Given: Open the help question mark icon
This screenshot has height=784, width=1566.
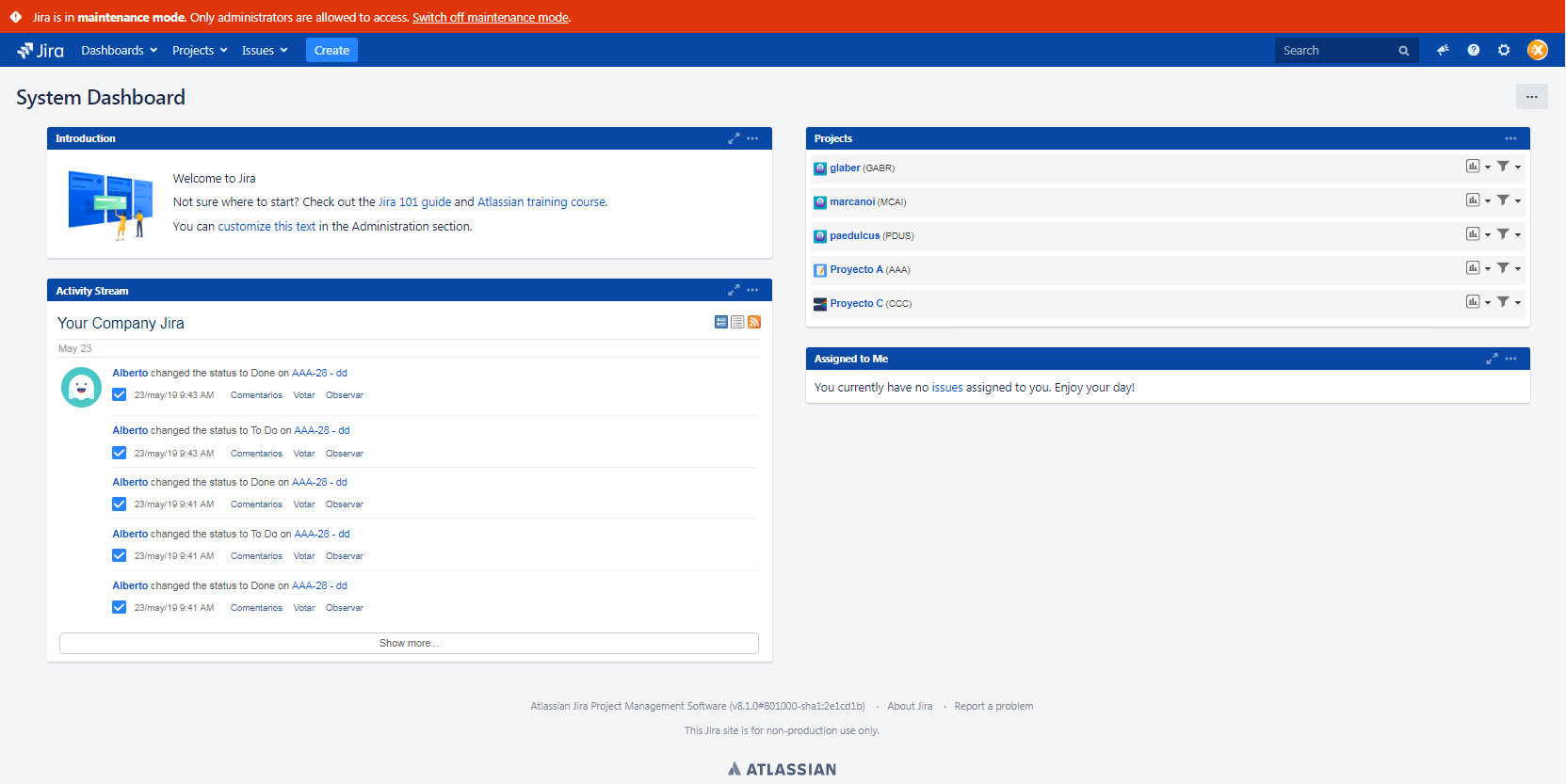Looking at the screenshot, I should [x=1474, y=50].
